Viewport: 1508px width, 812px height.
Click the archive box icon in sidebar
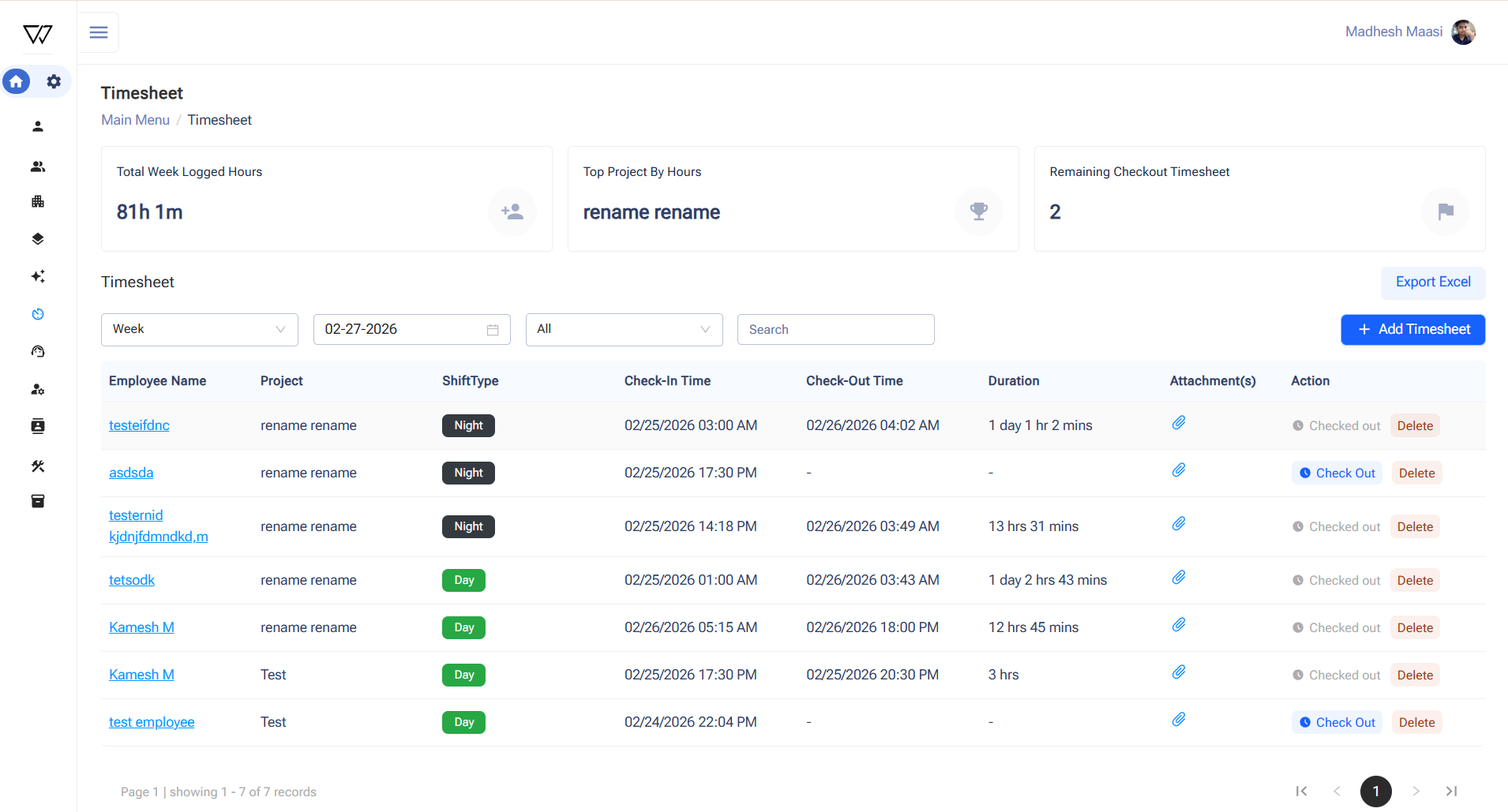pos(37,501)
